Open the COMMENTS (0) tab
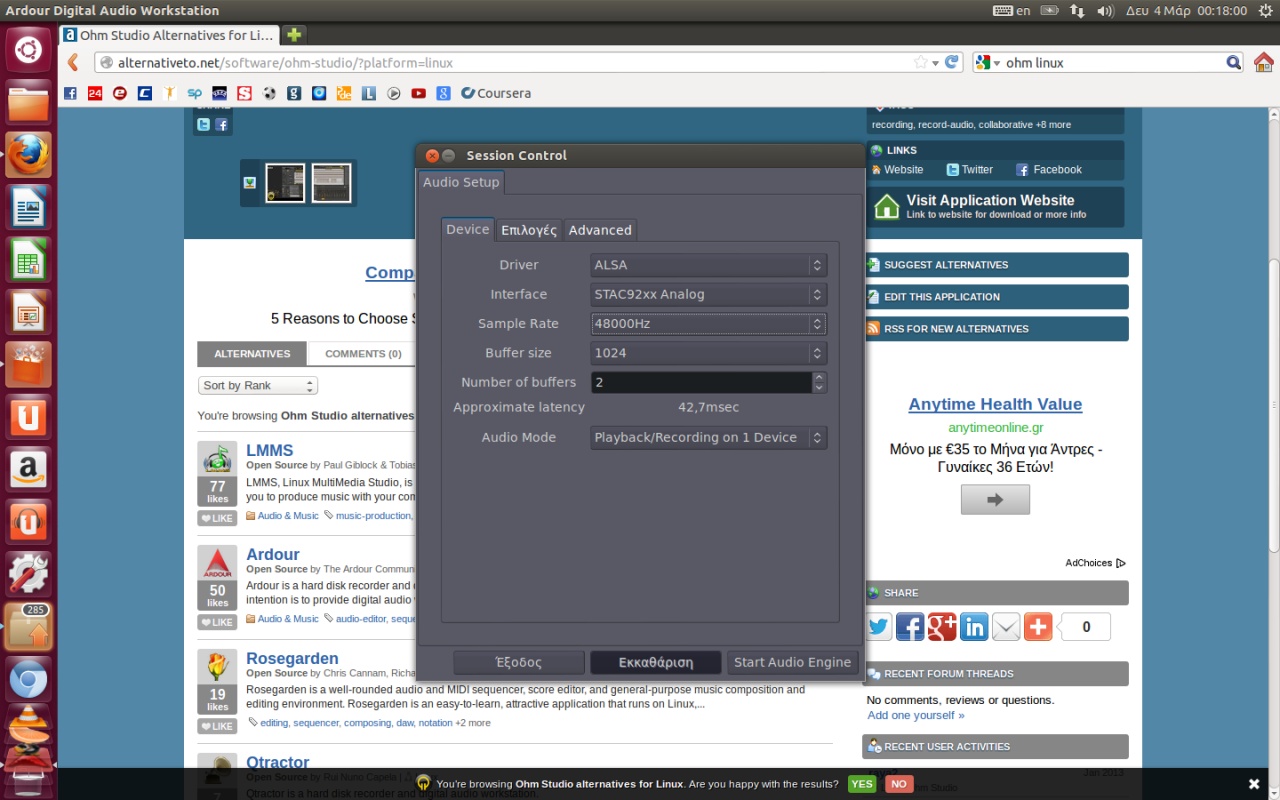 click(362, 354)
